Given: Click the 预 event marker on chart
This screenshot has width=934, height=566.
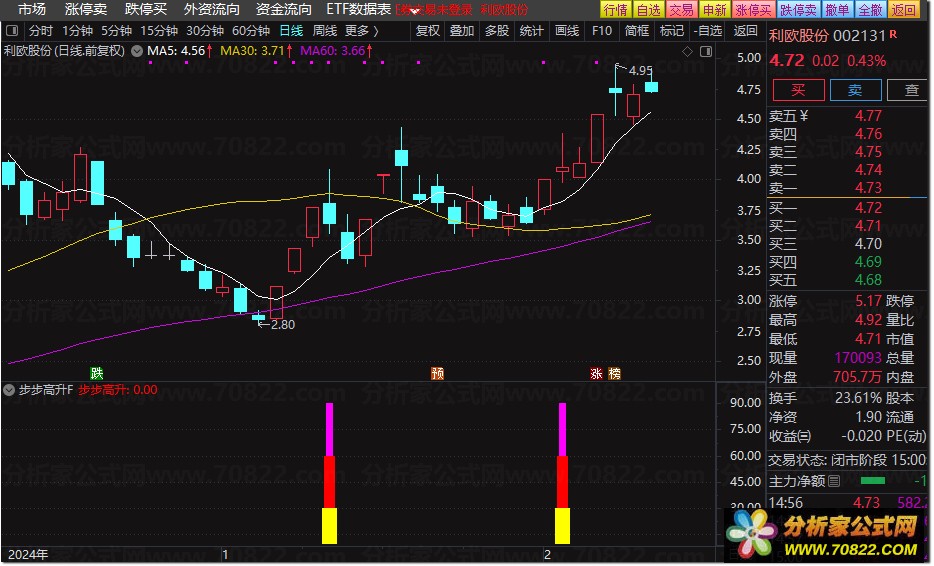Looking at the screenshot, I should 437,373.
